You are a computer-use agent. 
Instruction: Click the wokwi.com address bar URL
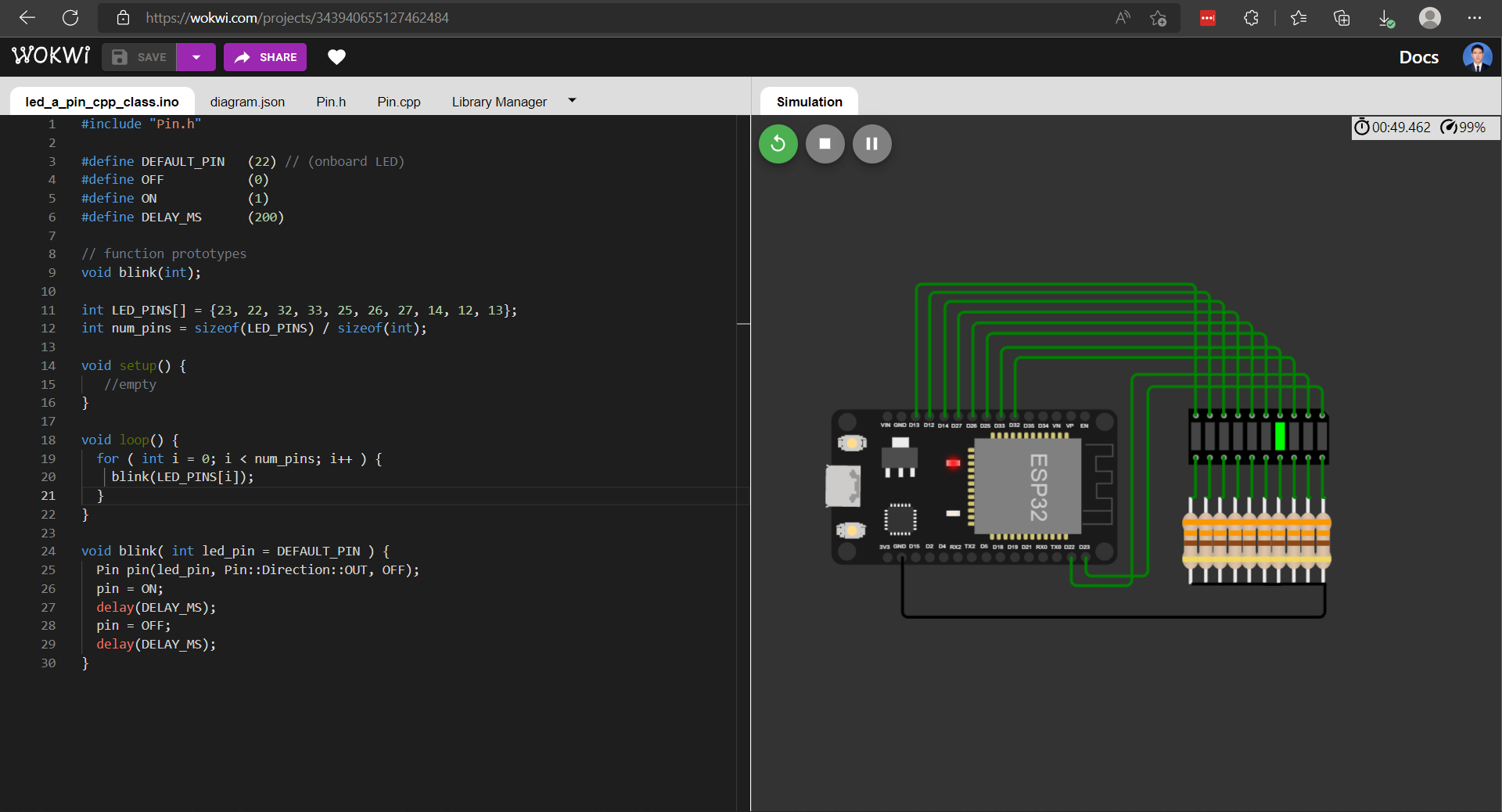(297, 17)
